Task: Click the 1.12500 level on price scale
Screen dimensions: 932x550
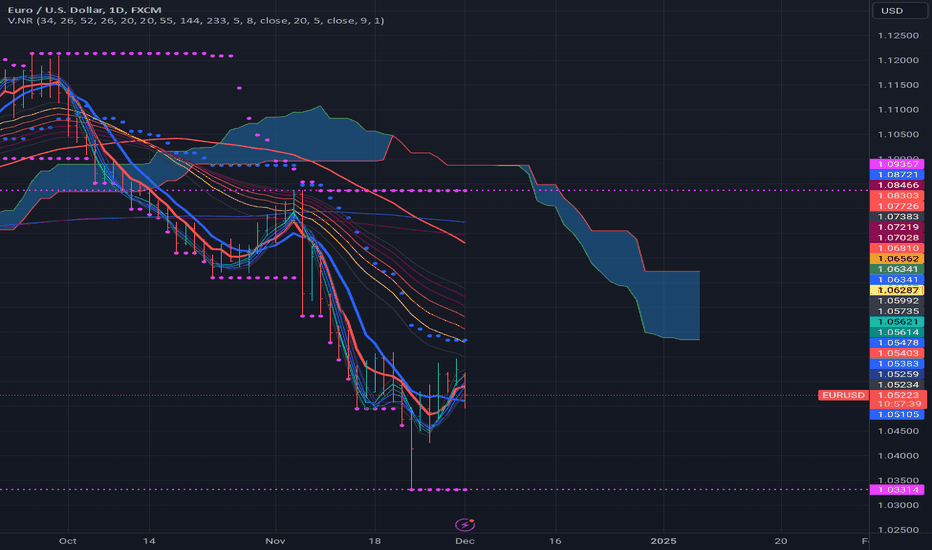Action: (x=898, y=36)
